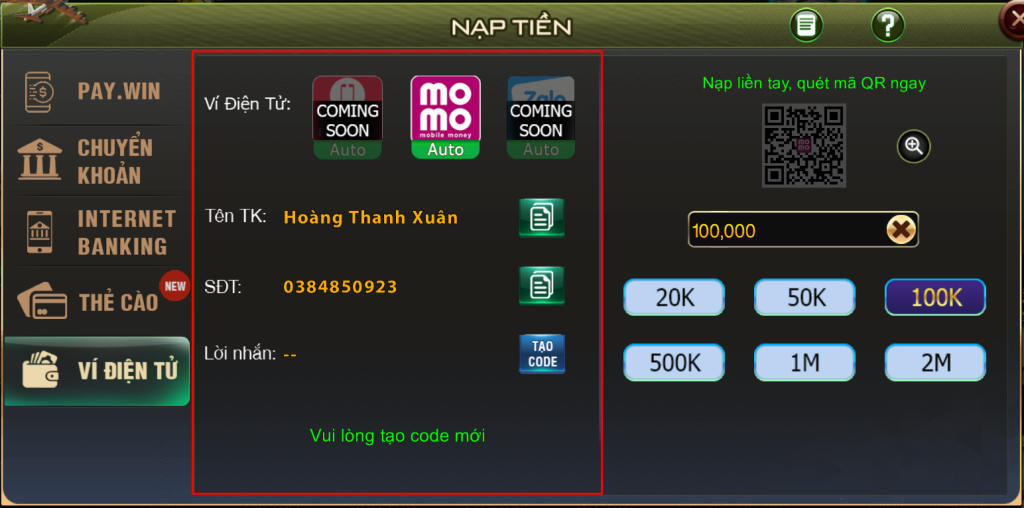Copy the phone number 0384850923
Viewport: 1024px width, 508px height.
541,285
